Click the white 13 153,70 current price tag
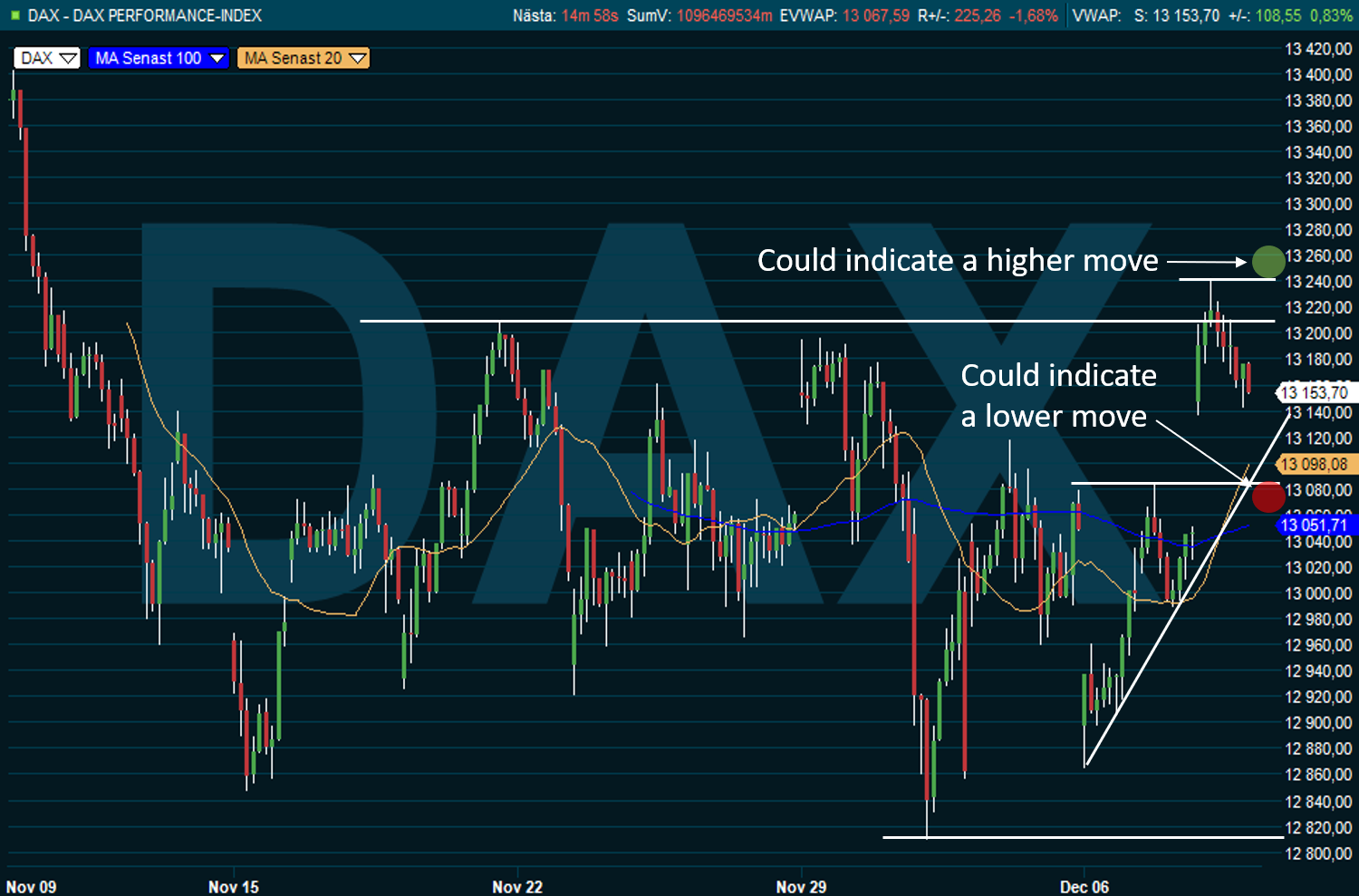Screen dimensions: 1359x896 point(1314,392)
